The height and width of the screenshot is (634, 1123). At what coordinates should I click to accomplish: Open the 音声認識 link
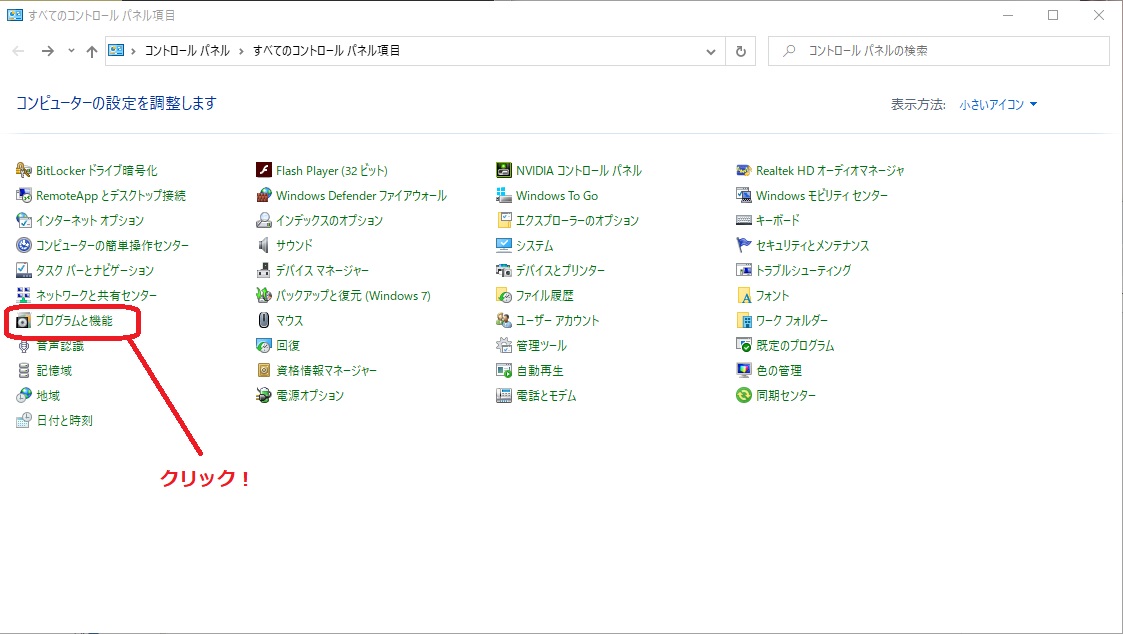(60, 346)
